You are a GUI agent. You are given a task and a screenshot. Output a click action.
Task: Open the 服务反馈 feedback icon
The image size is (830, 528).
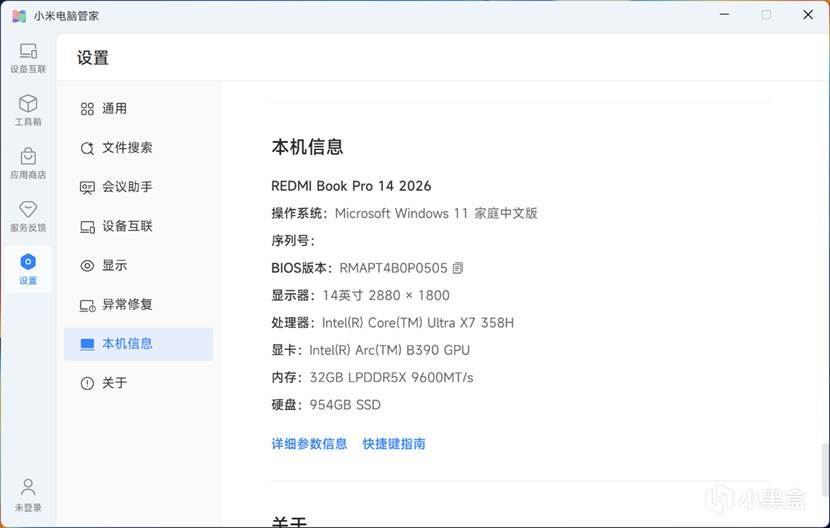(x=28, y=216)
